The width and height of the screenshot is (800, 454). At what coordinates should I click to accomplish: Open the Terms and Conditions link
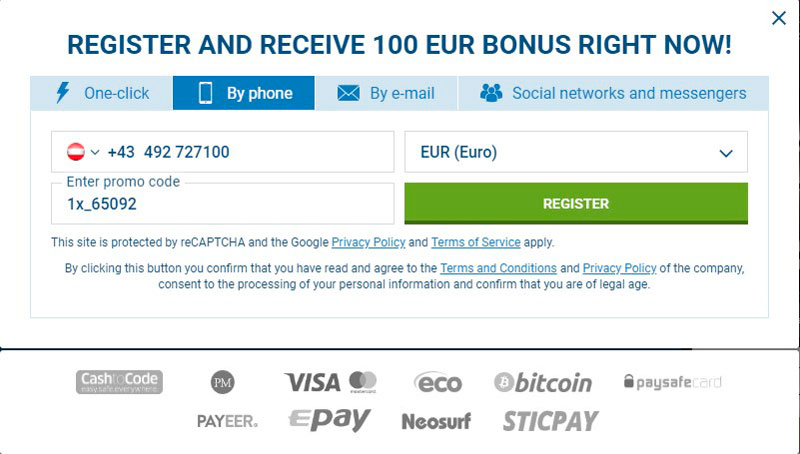tap(498, 268)
